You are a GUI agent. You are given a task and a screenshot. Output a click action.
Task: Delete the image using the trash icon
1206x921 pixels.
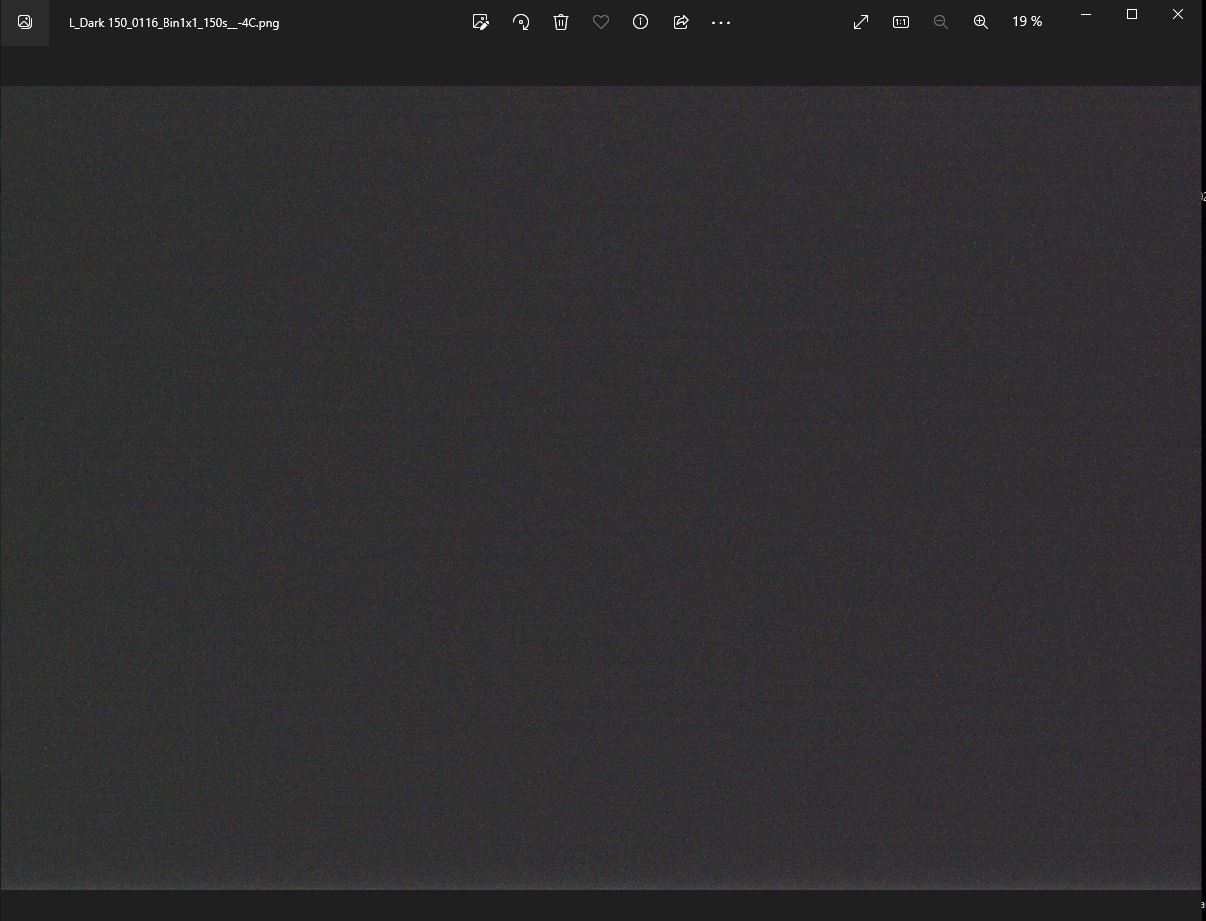pyautogui.click(x=561, y=22)
